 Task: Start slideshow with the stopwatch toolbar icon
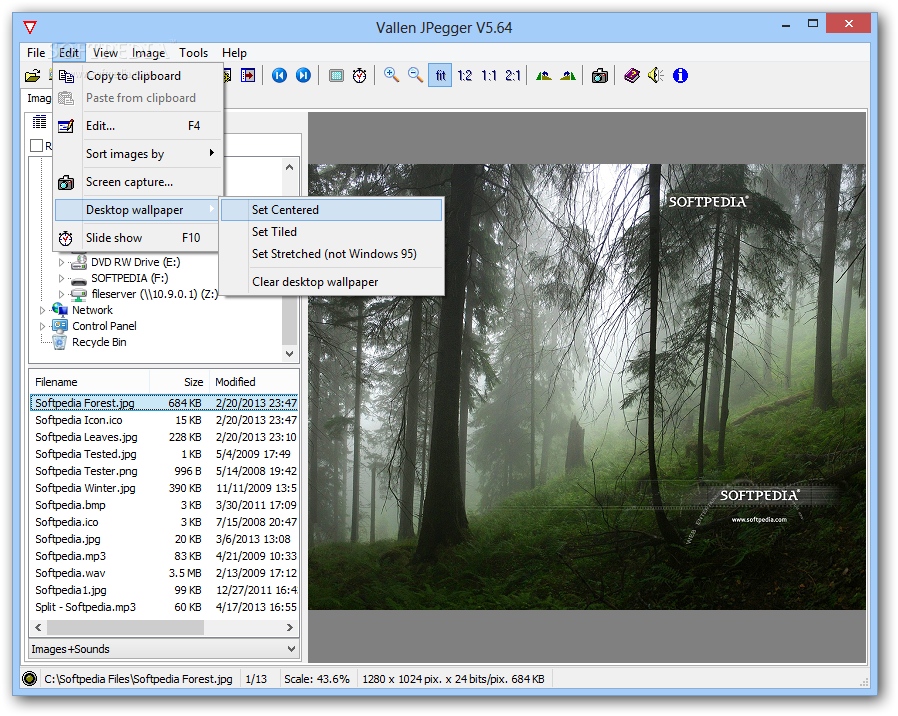(x=360, y=76)
